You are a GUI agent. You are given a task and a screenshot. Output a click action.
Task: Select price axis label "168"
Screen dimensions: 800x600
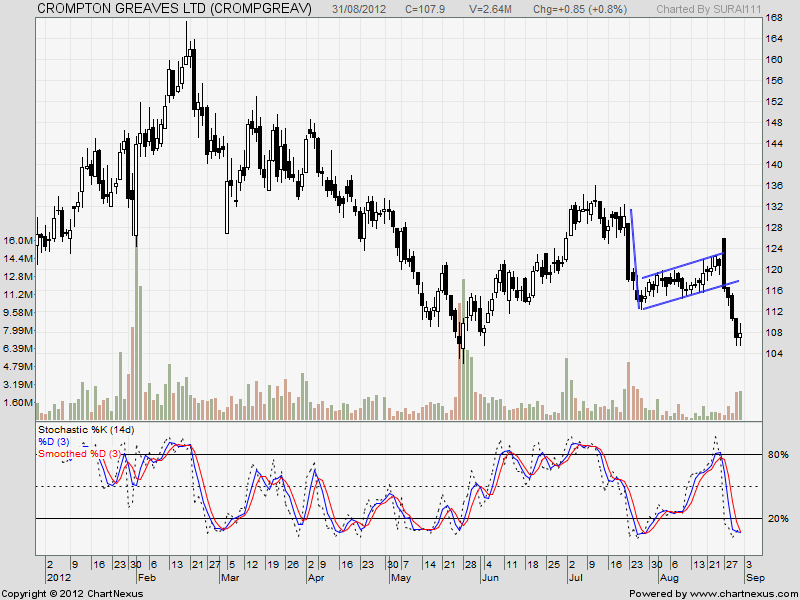pos(774,18)
